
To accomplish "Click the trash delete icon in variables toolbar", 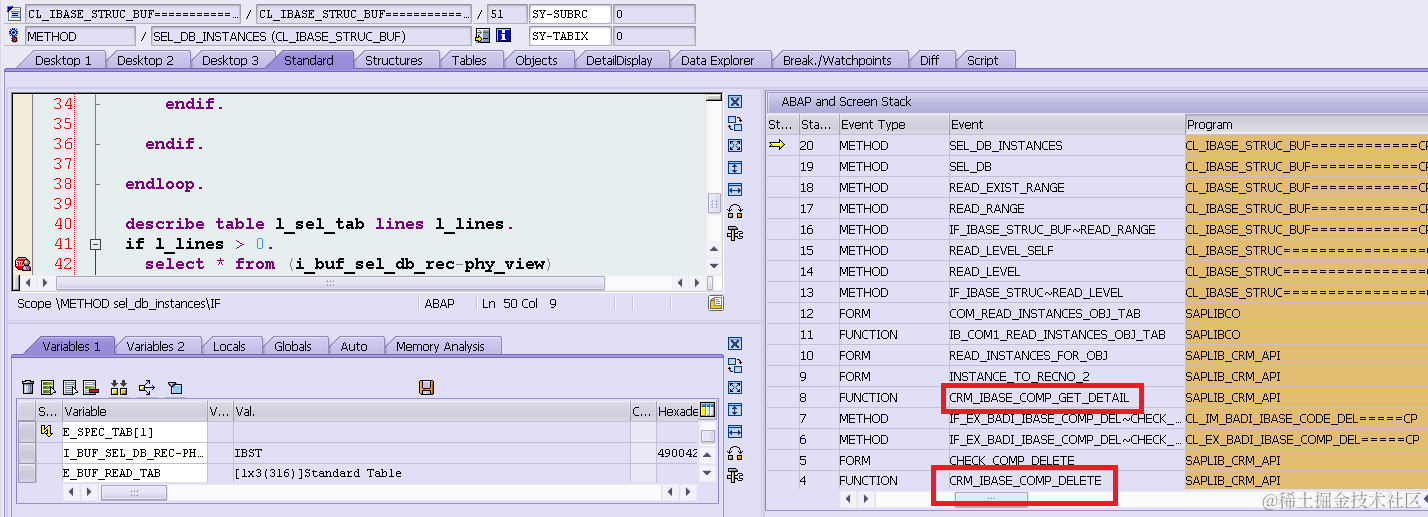I will [x=28, y=387].
